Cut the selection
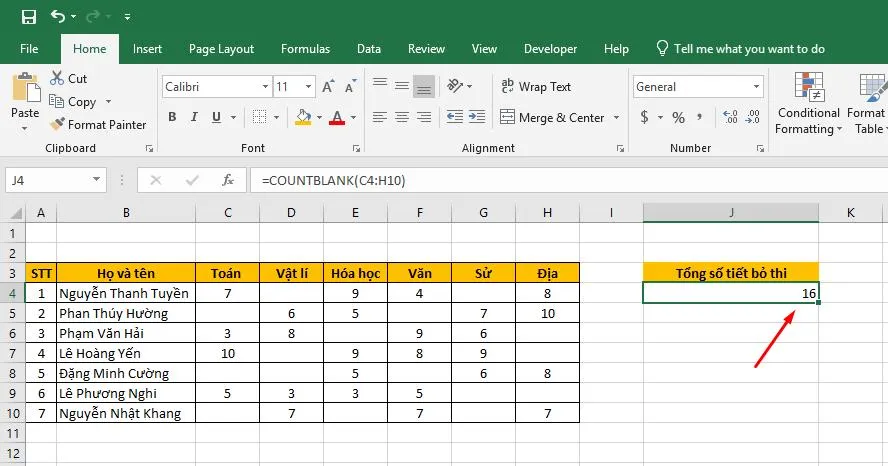 [x=69, y=78]
